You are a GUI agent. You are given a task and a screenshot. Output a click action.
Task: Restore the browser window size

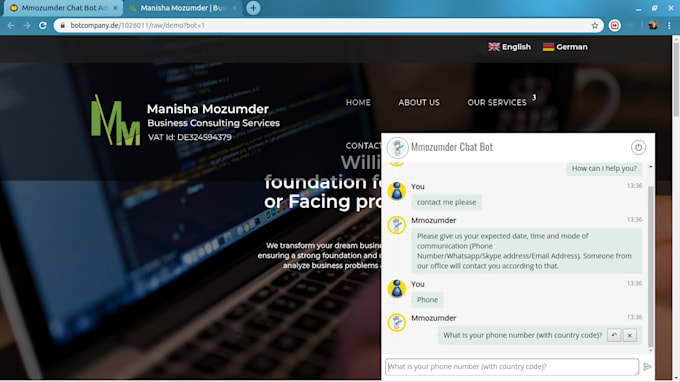654,8
